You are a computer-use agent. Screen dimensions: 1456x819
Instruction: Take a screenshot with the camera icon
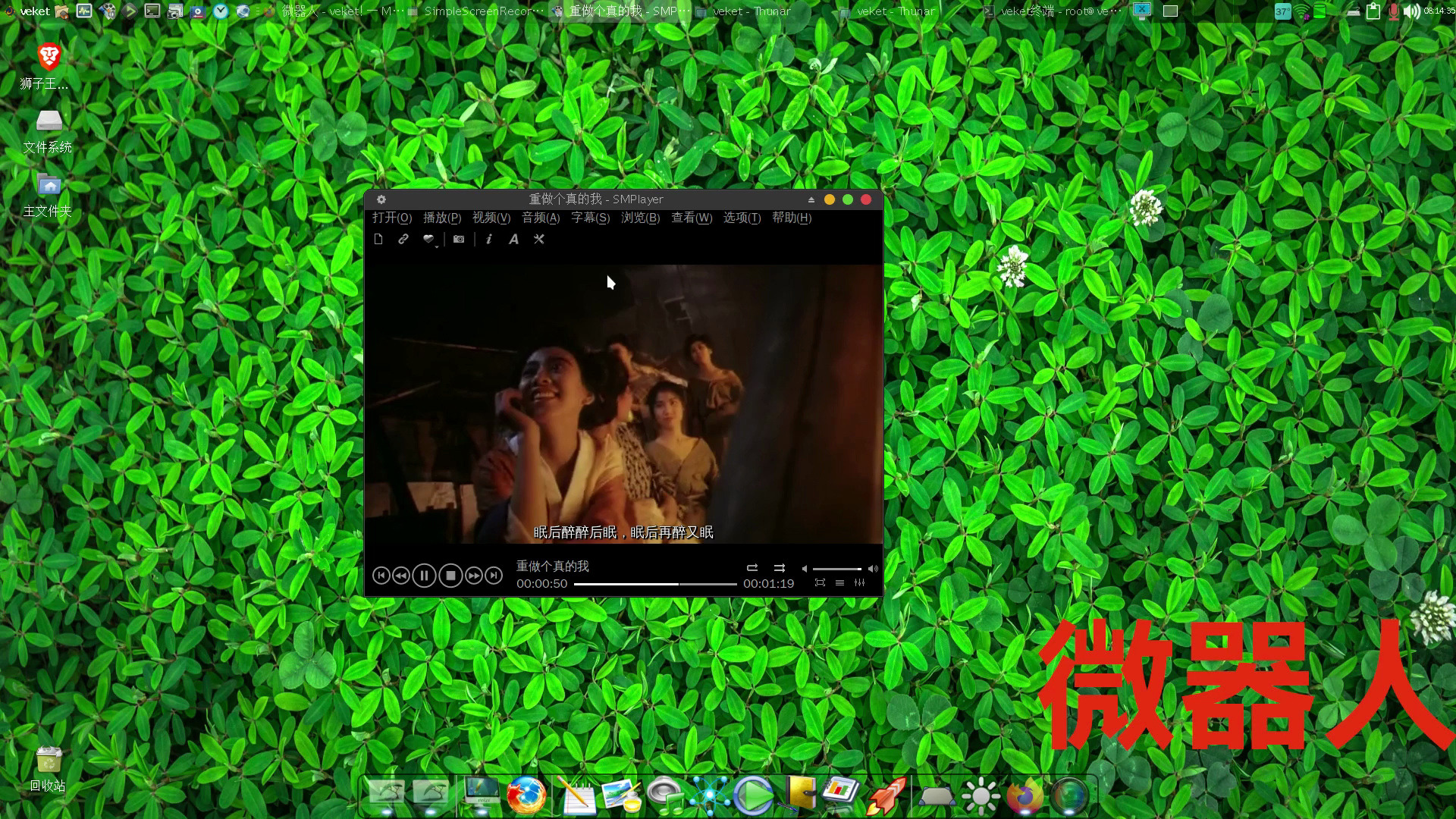coord(459,239)
